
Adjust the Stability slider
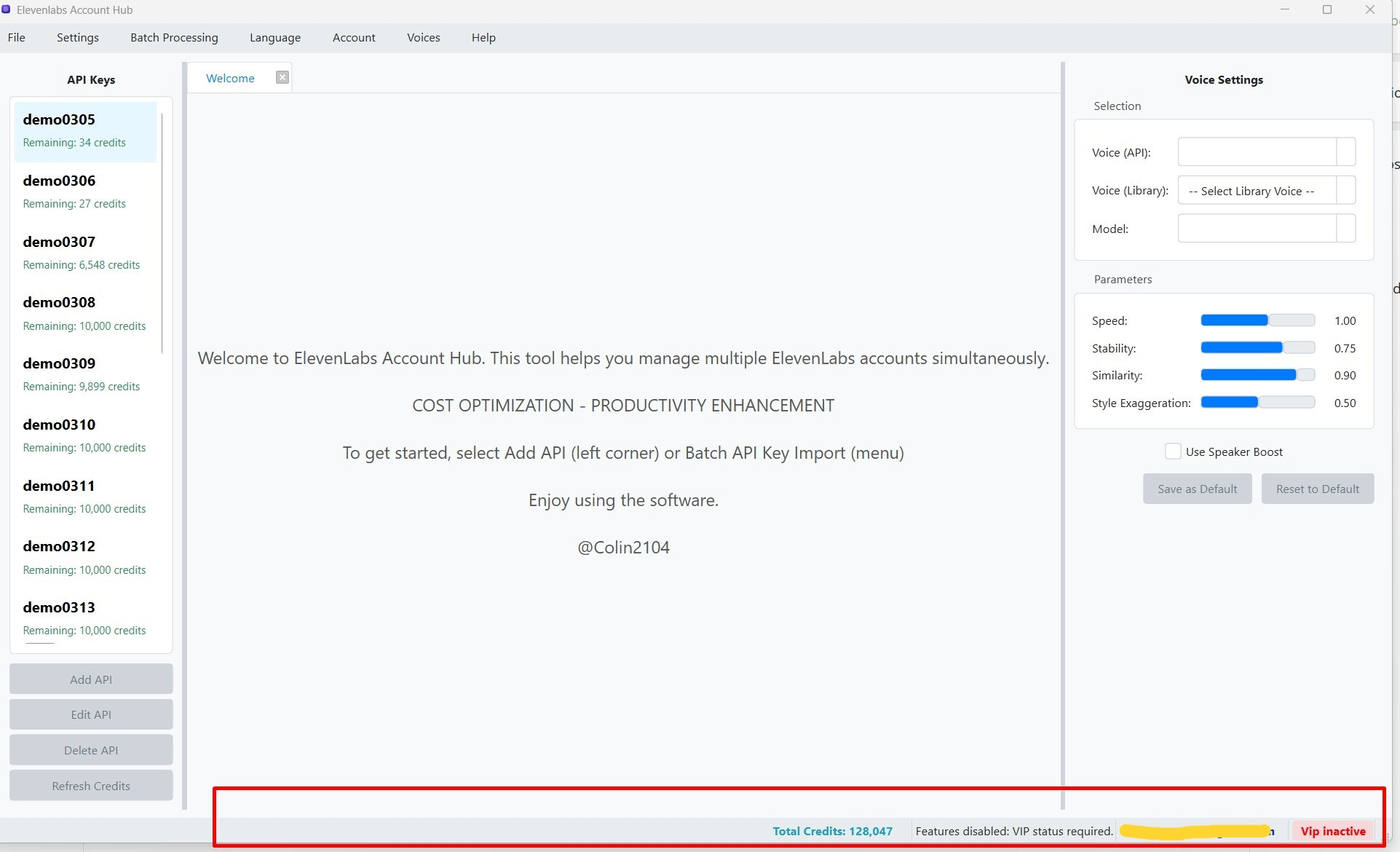(x=1257, y=348)
